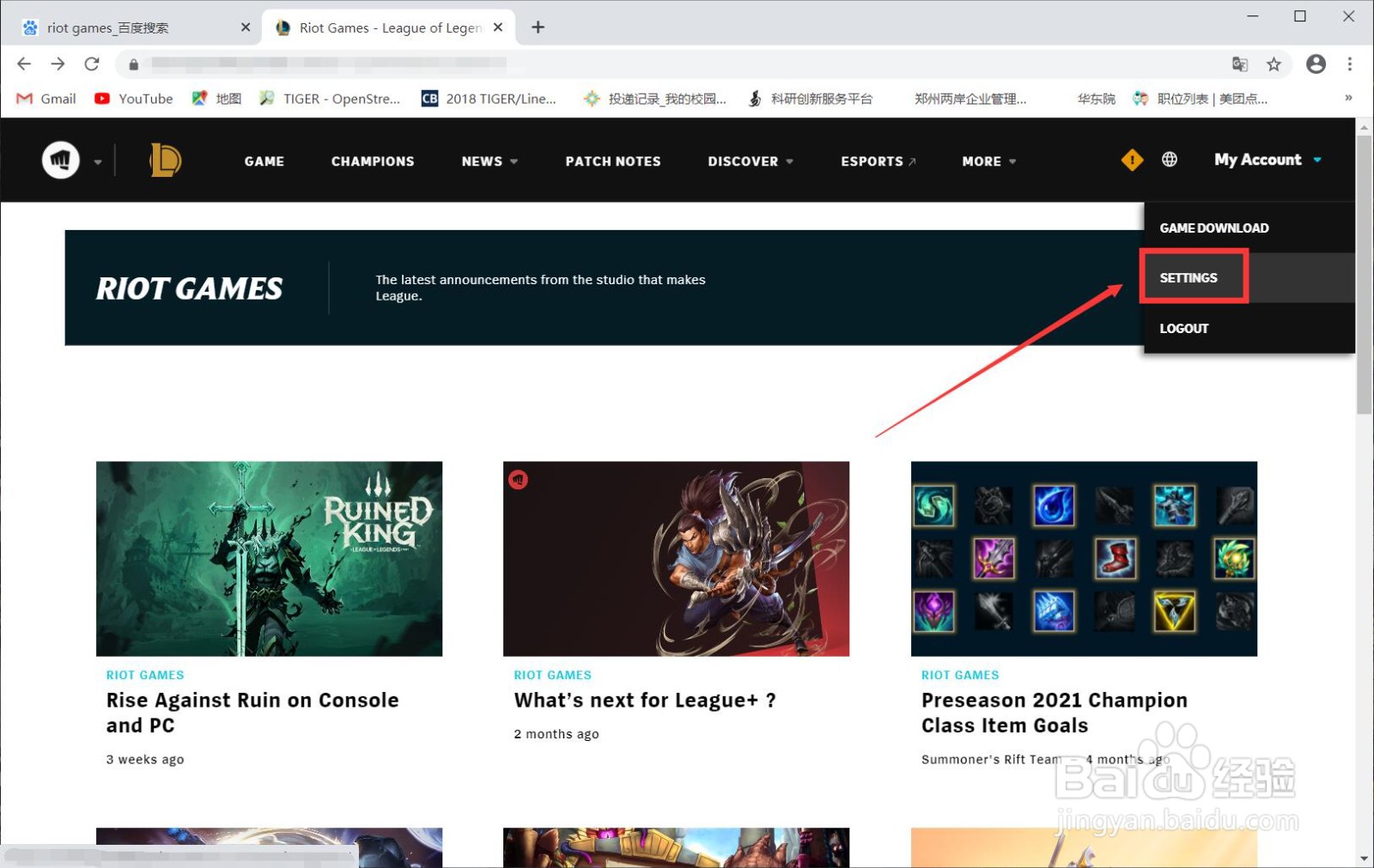This screenshot has width=1374, height=868.
Task: Click the Yasuo thumbnail Riot badge icon
Action: 518,480
